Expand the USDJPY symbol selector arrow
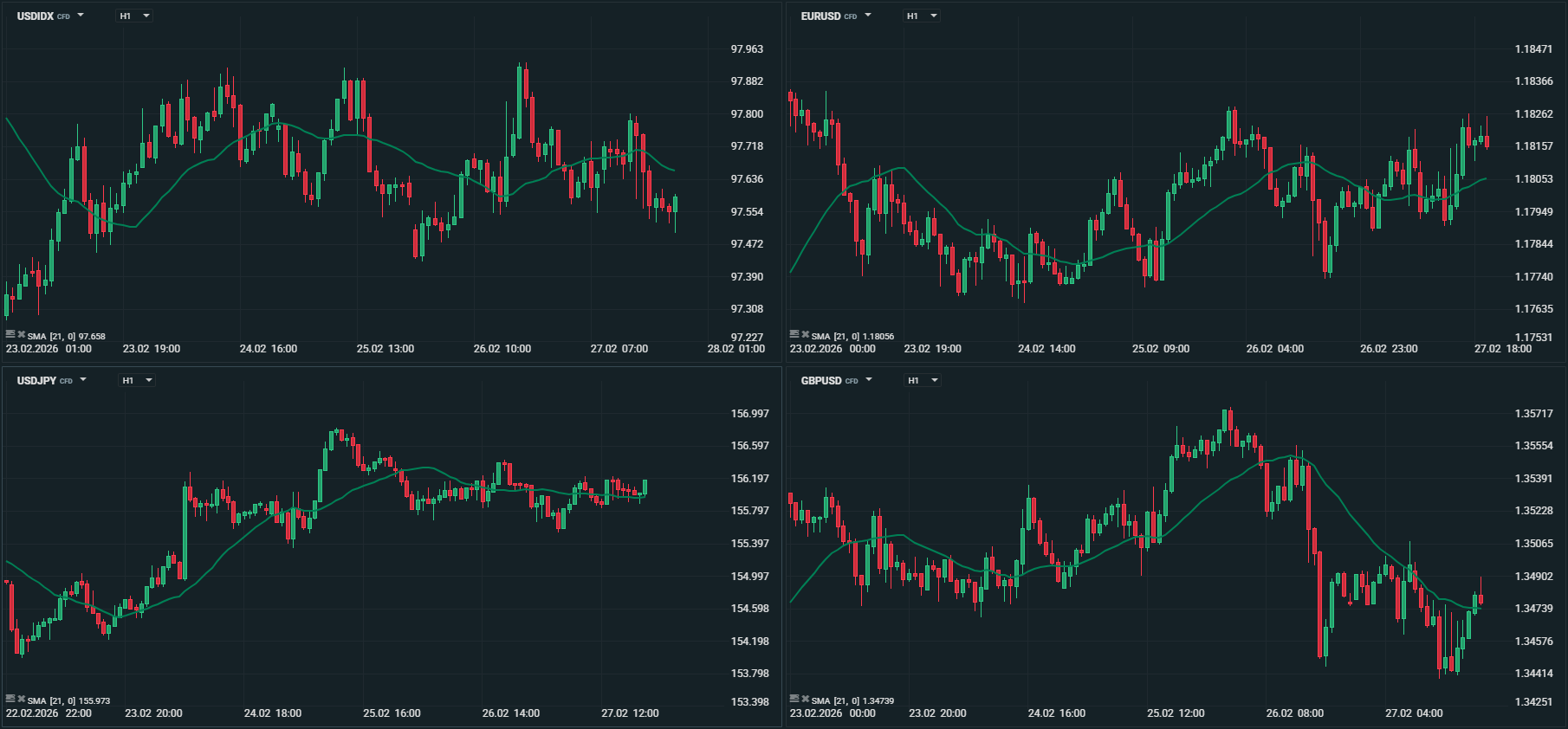The image size is (1568, 729). (x=83, y=380)
